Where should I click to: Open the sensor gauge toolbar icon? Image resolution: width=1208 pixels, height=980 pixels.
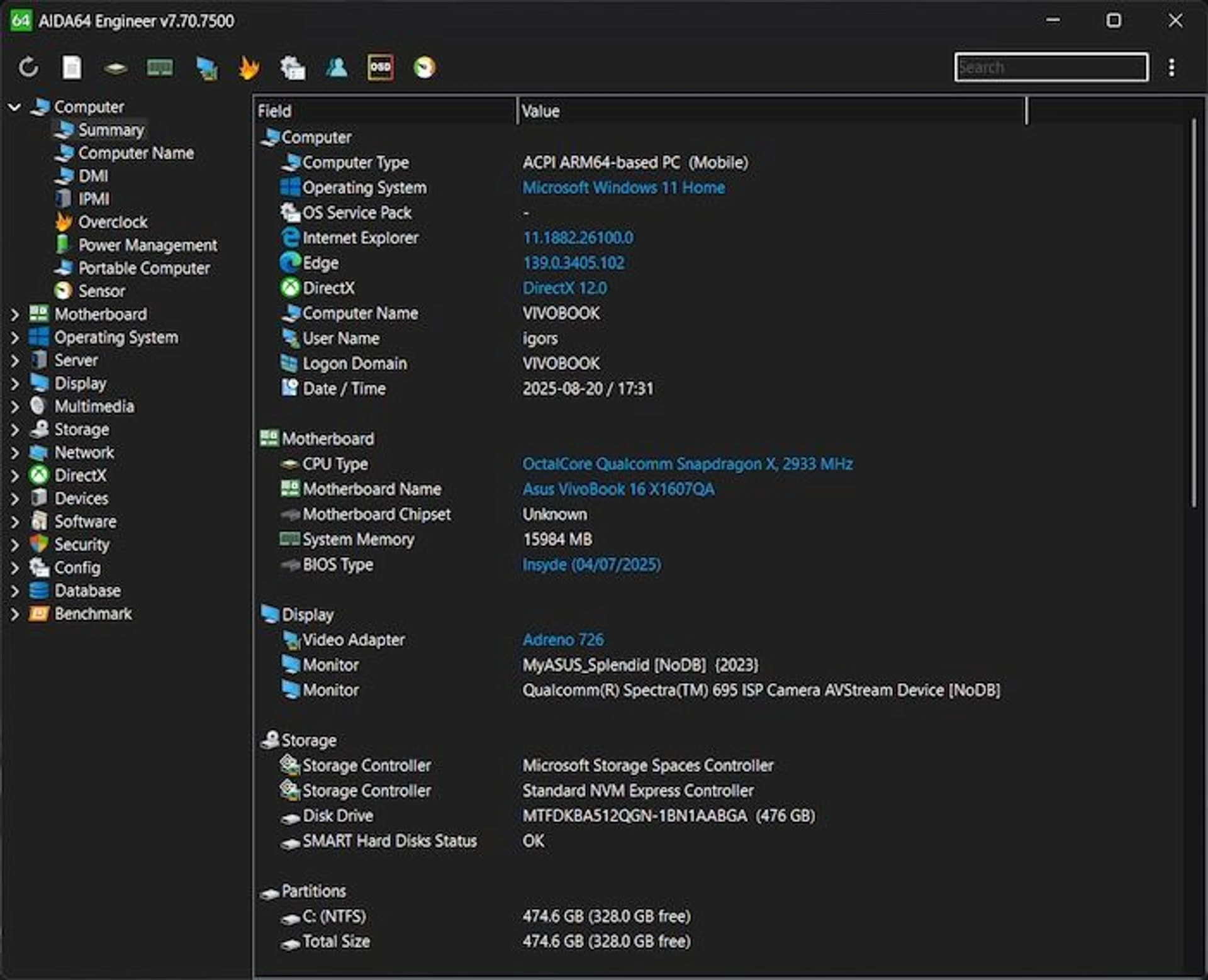pos(425,67)
